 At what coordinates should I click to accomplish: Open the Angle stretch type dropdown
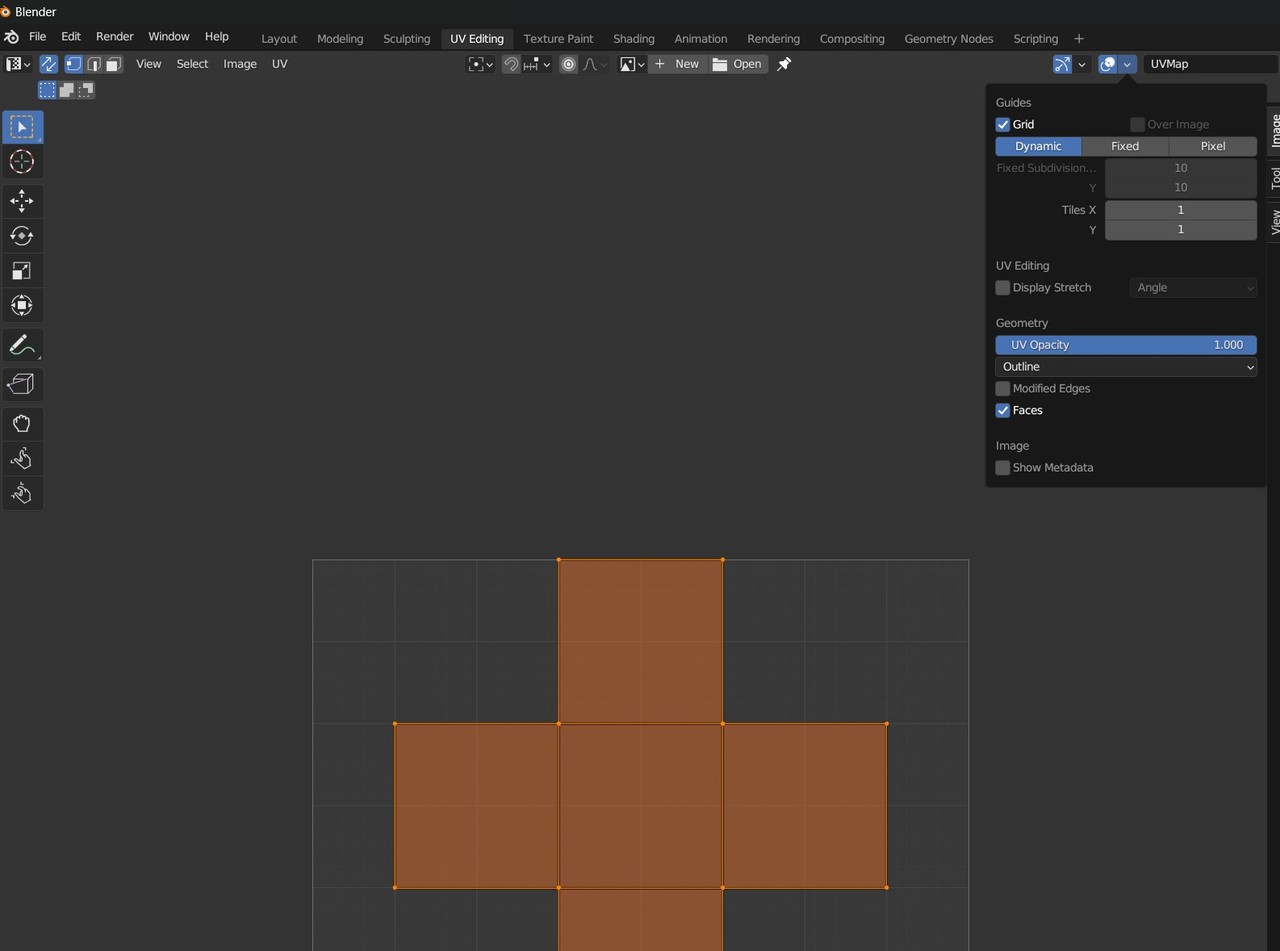[1193, 288]
